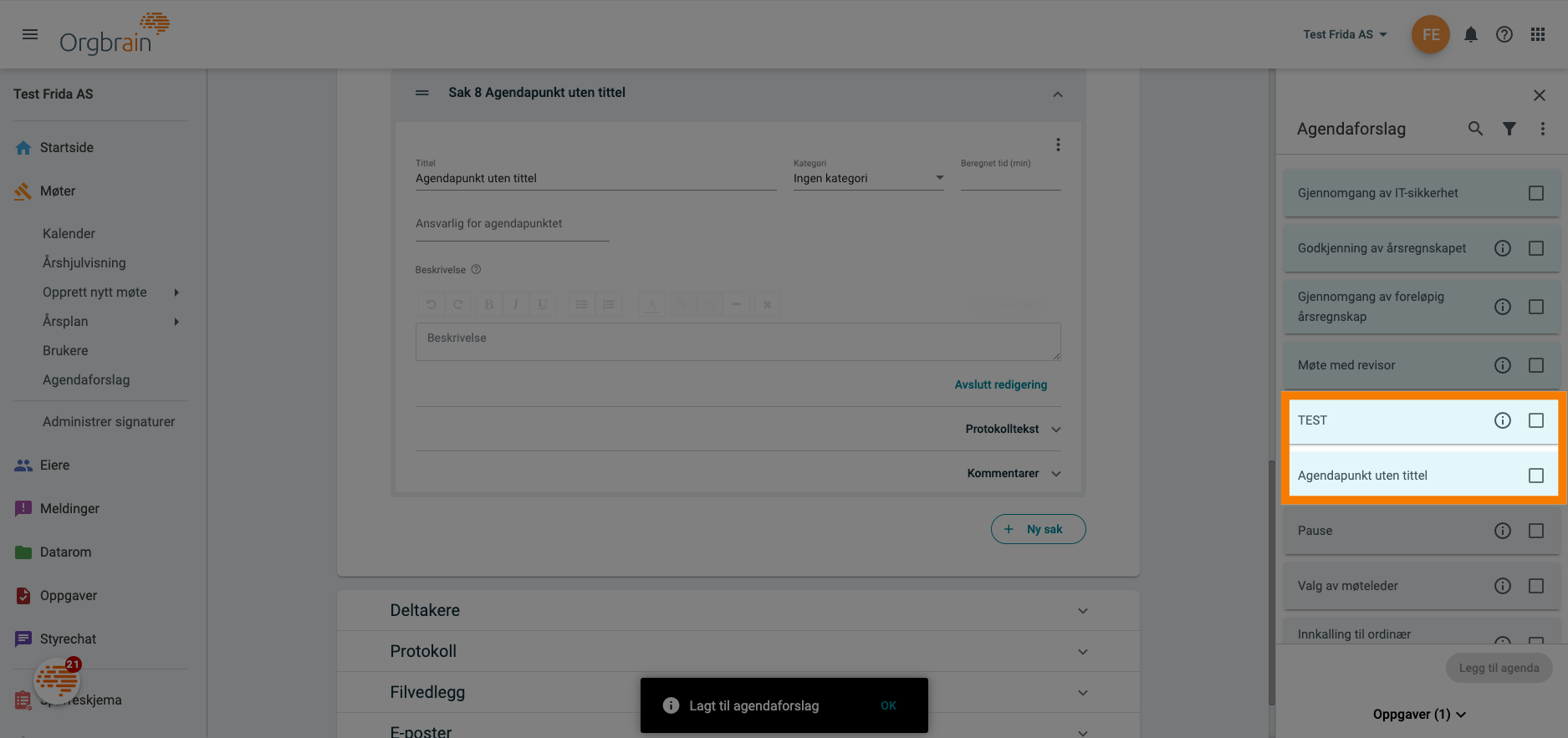Search in Agendaforslag panel
The width and height of the screenshot is (1568, 738).
1476,129
